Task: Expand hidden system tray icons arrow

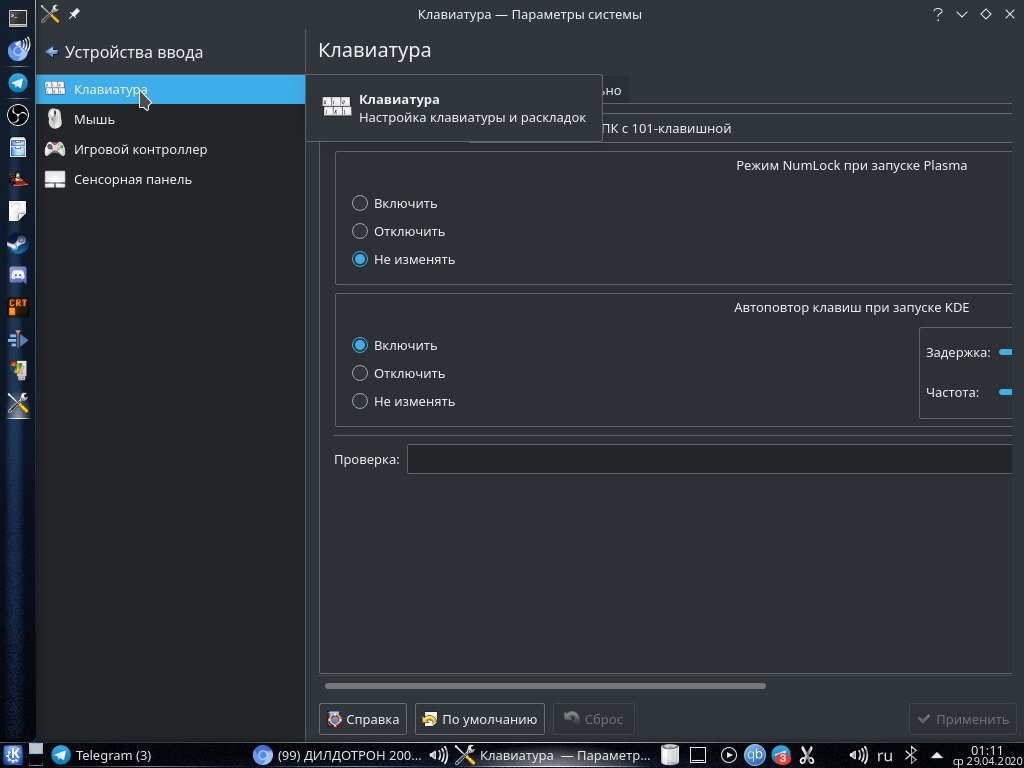Action: 935,755
